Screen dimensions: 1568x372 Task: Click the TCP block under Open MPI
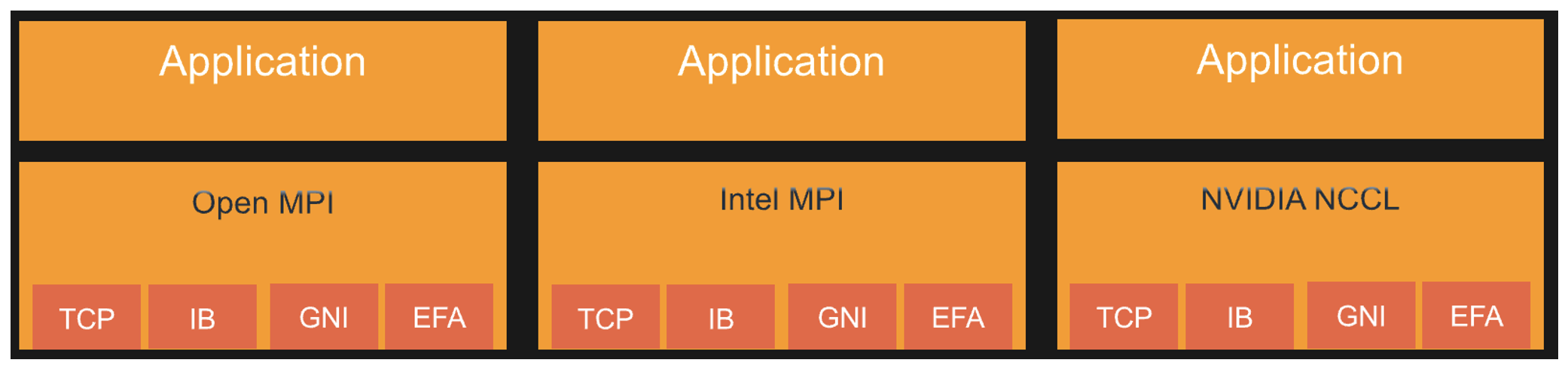pyautogui.click(x=87, y=317)
